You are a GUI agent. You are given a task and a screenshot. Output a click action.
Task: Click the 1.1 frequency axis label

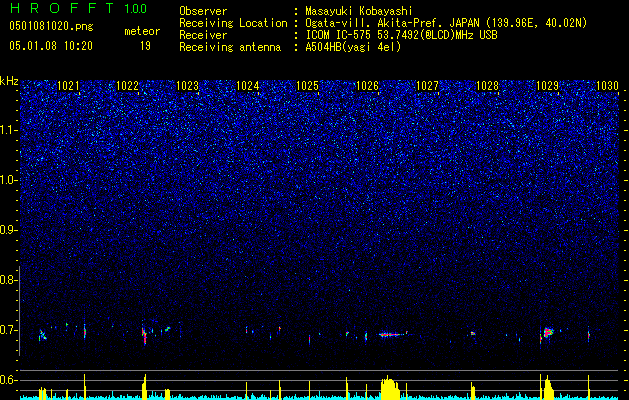[x=9, y=130]
